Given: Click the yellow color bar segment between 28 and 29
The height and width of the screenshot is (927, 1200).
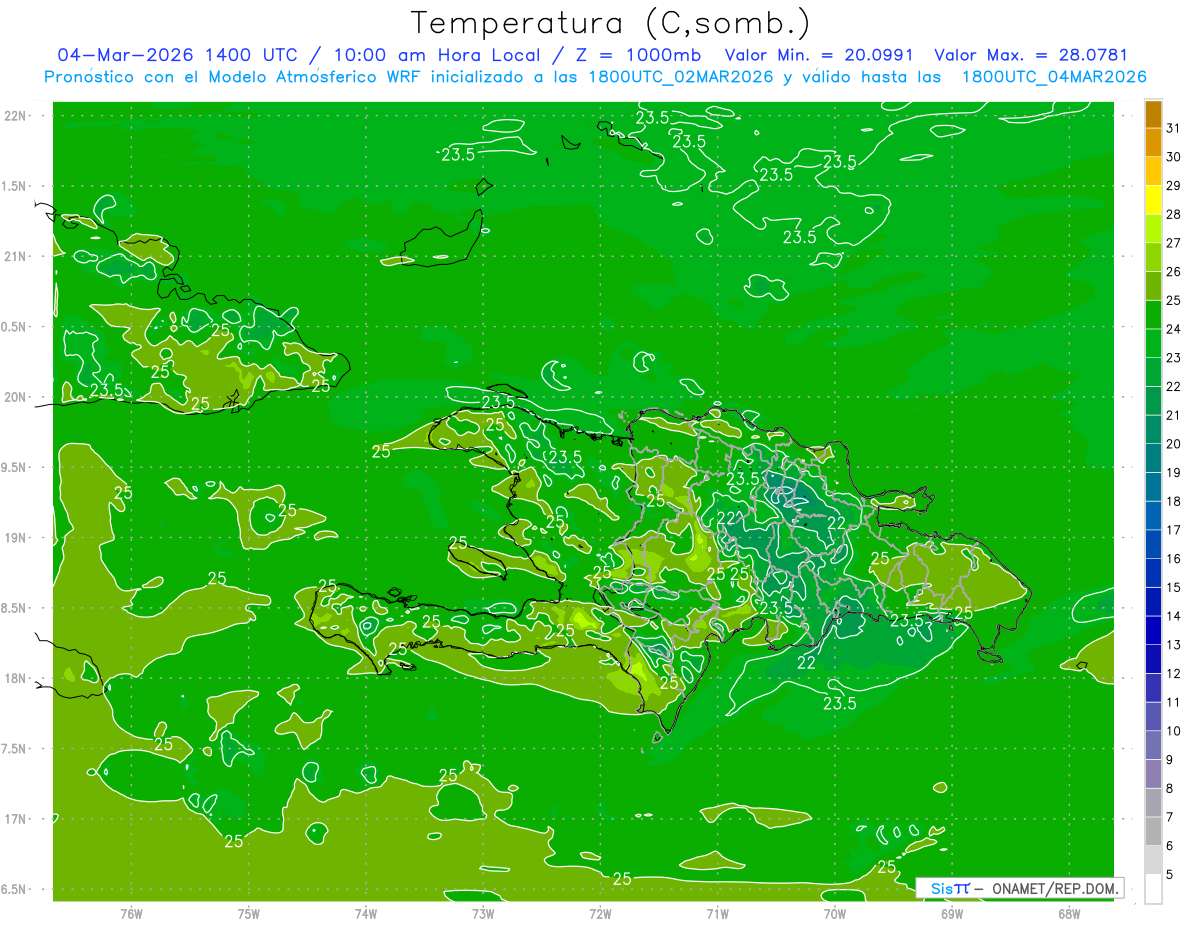Looking at the screenshot, I should coord(1153,200).
